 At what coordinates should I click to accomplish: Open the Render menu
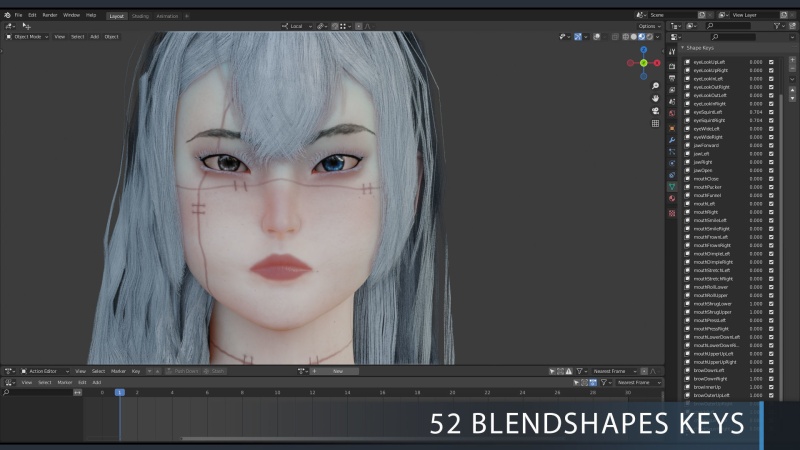click(49, 15)
